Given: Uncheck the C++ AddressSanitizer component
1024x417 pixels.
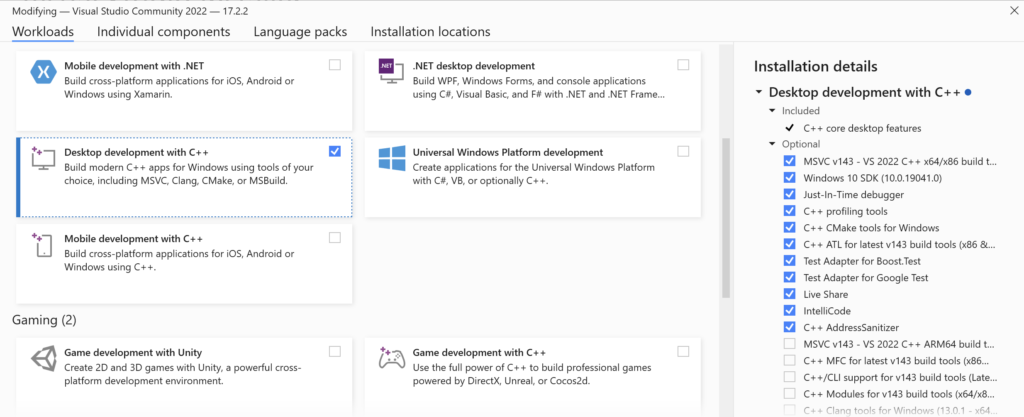Looking at the screenshot, I should tap(790, 328).
